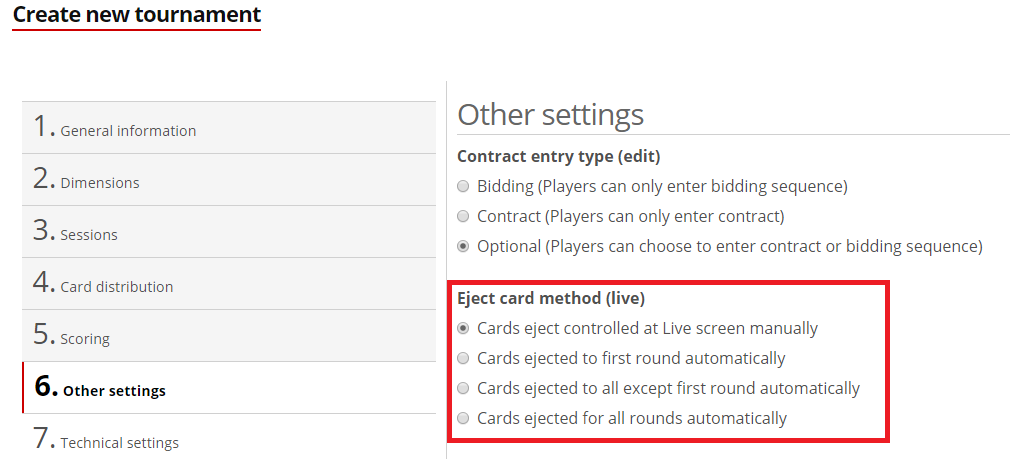Click the Contract entry type (edit) label
The height and width of the screenshot is (459, 1010).
coord(558,156)
